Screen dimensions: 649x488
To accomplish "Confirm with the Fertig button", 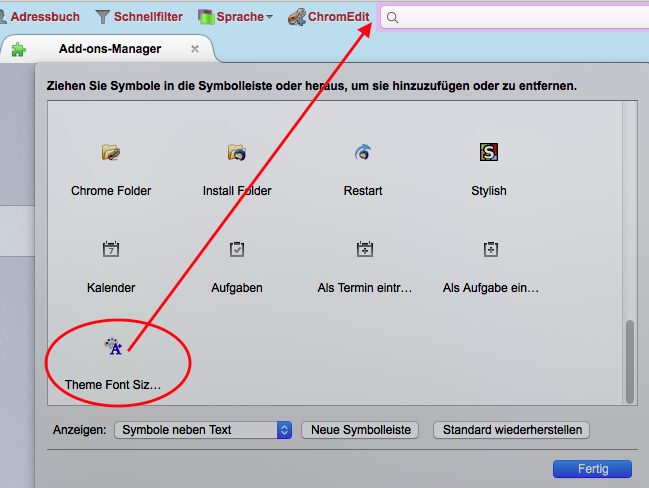I will pyautogui.click(x=592, y=469).
